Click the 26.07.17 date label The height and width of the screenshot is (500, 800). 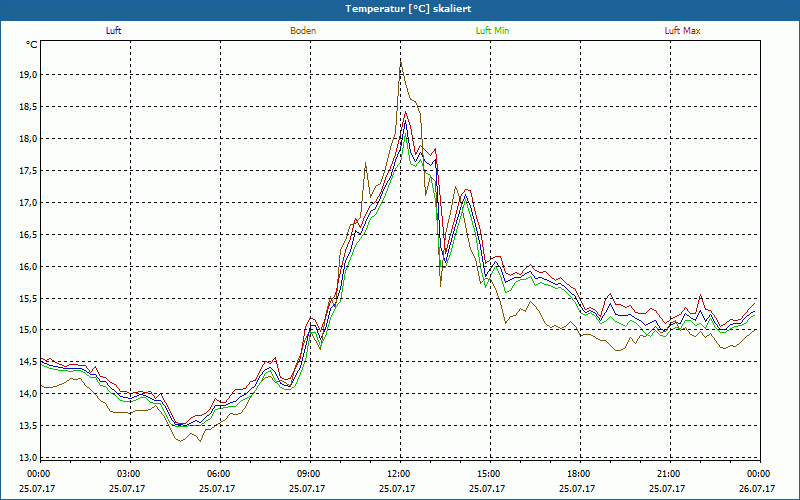pos(757,488)
